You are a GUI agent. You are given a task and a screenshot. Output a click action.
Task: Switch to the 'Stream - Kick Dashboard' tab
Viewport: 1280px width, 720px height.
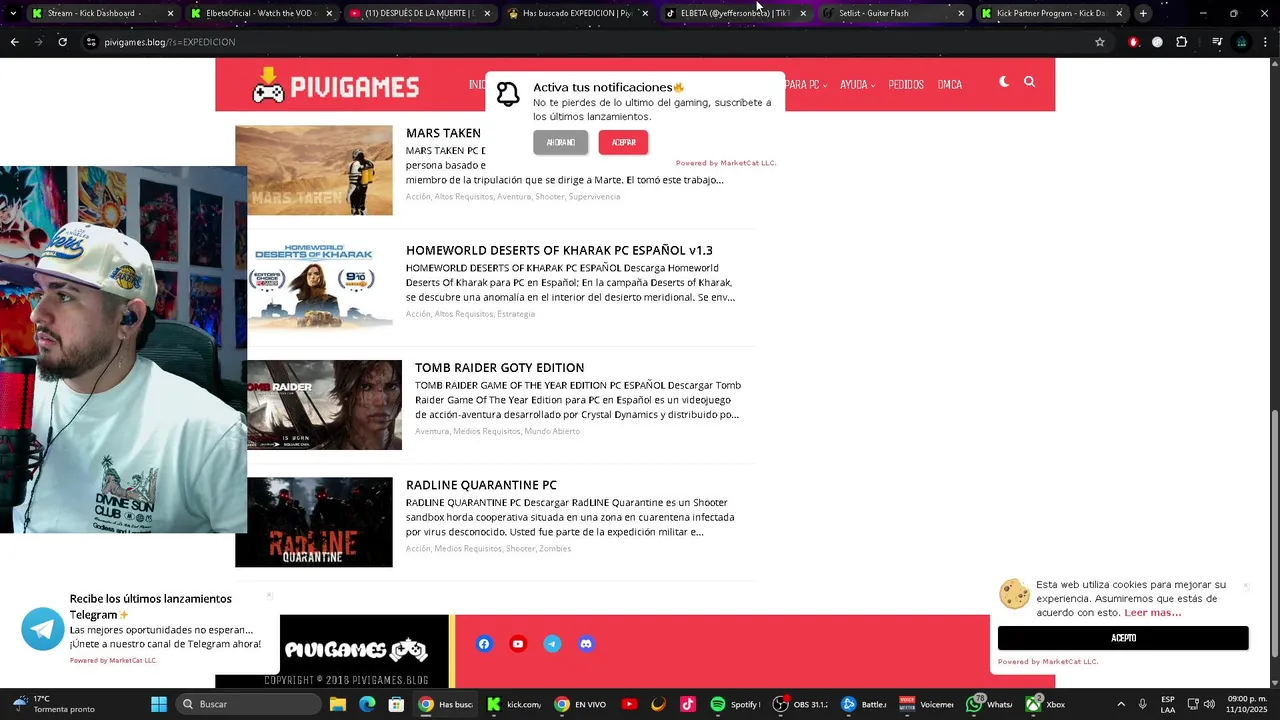[102, 13]
